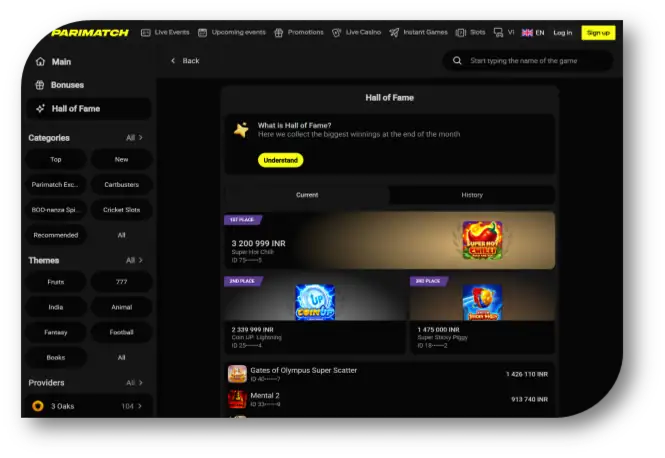Select the Animal theme chip
The width and height of the screenshot is (665, 458).
(x=121, y=307)
